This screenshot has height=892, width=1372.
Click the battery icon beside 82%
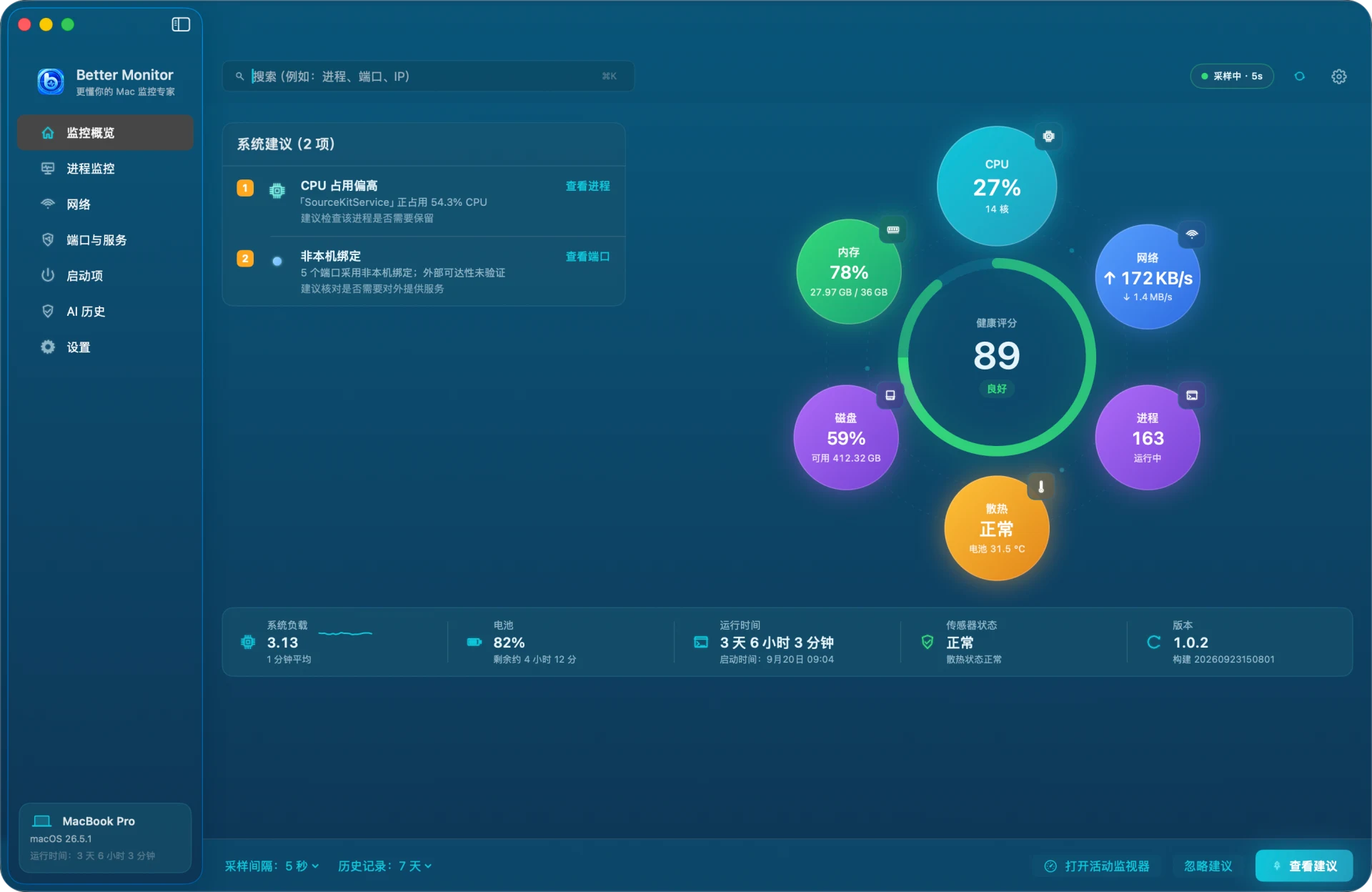(x=474, y=642)
